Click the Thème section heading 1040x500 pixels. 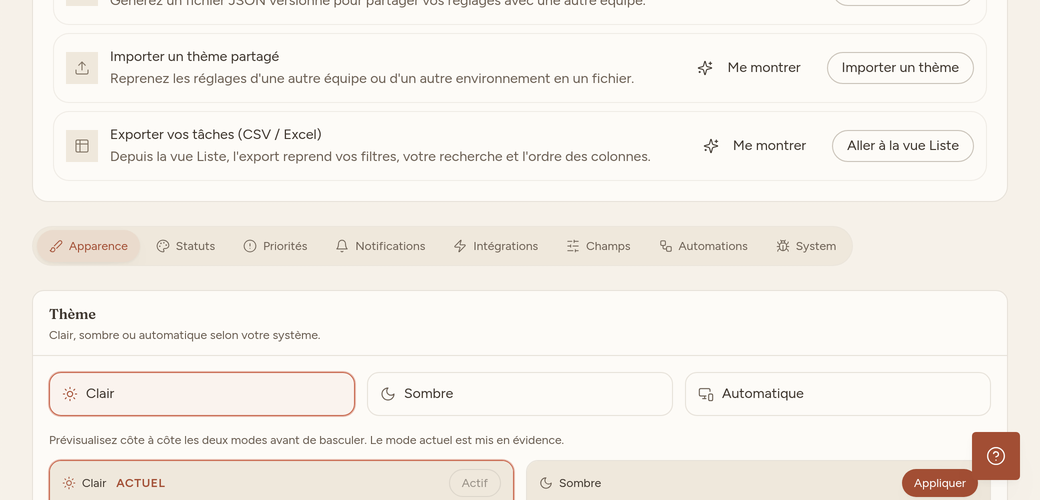[x=72, y=314]
